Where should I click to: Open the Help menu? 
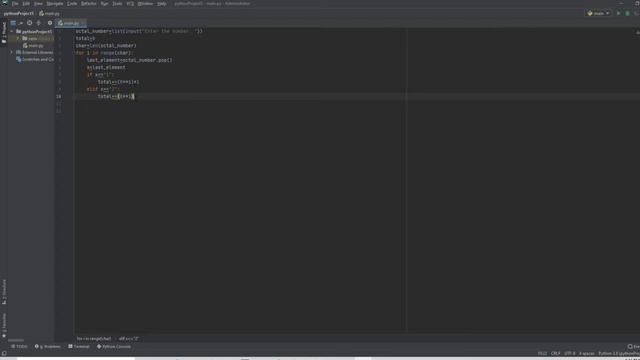tap(162, 4)
